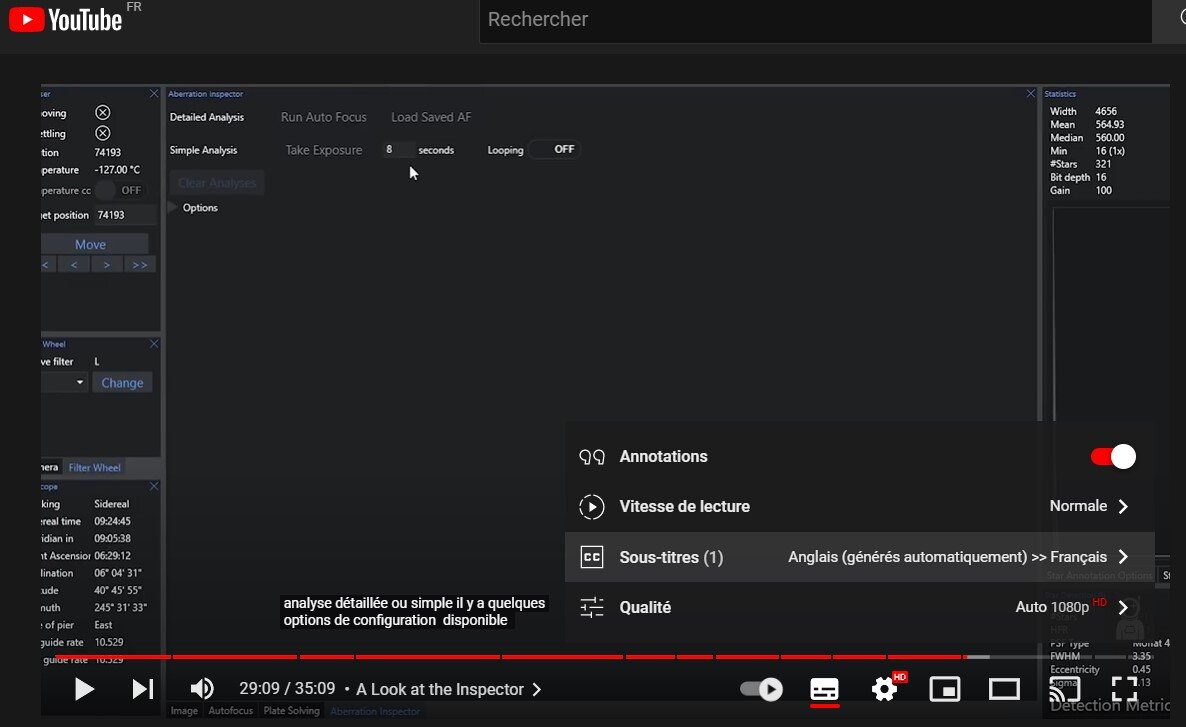Click the quality sliders icon

click(591, 607)
